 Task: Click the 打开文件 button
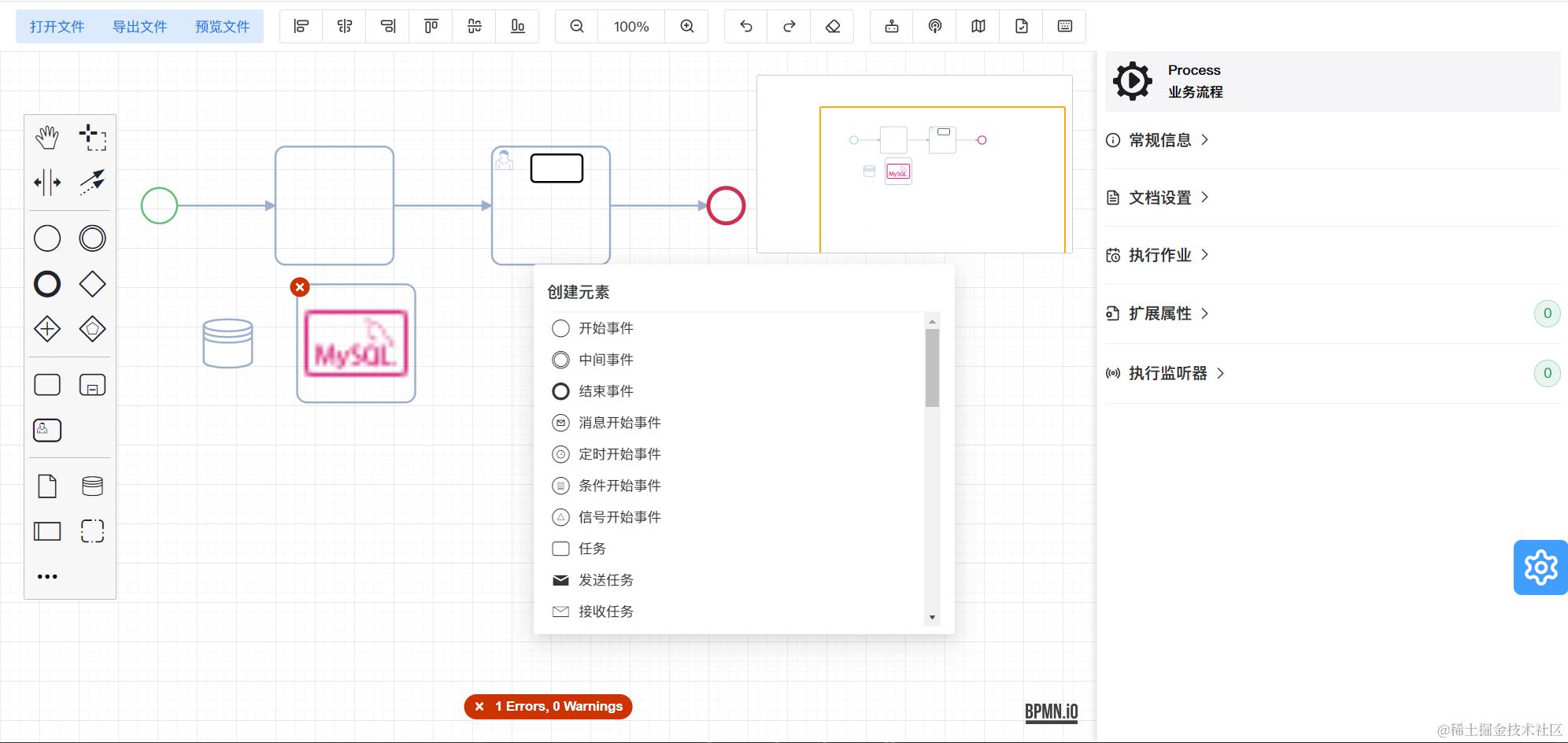[x=57, y=27]
